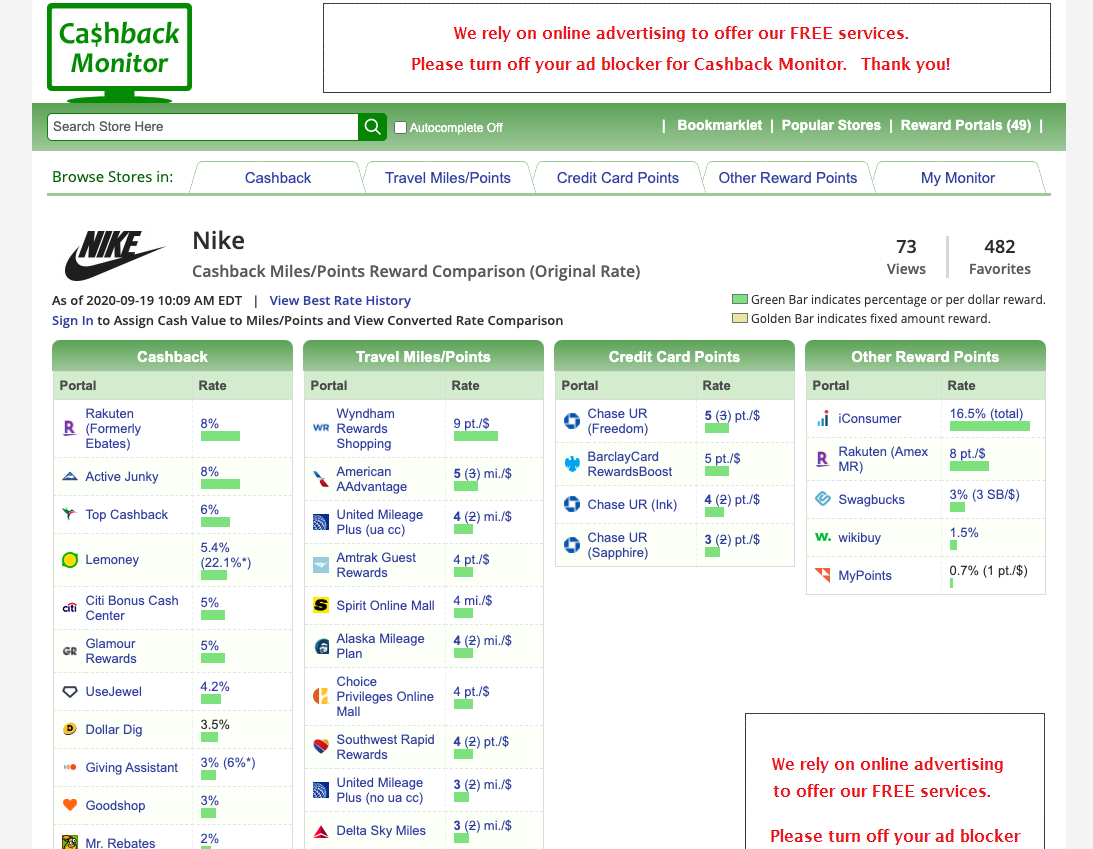Switch to the Travel Miles/Points tab
Image resolution: width=1093 pixels, height=849 pixels.
pos(448,178)
